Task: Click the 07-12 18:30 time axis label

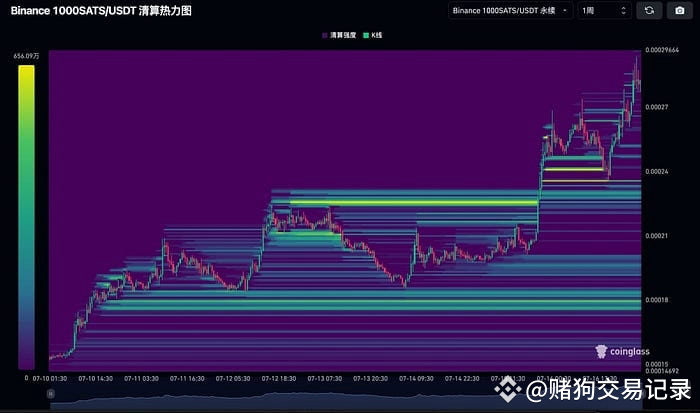Action: 279,379
